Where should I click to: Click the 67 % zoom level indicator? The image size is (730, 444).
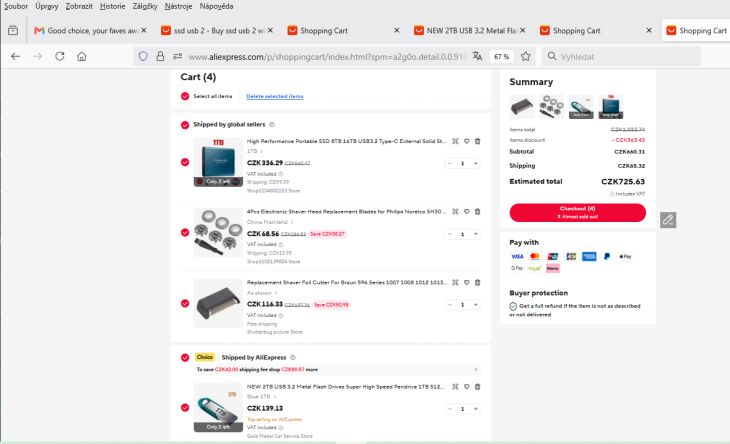click(x=501, y=56)
